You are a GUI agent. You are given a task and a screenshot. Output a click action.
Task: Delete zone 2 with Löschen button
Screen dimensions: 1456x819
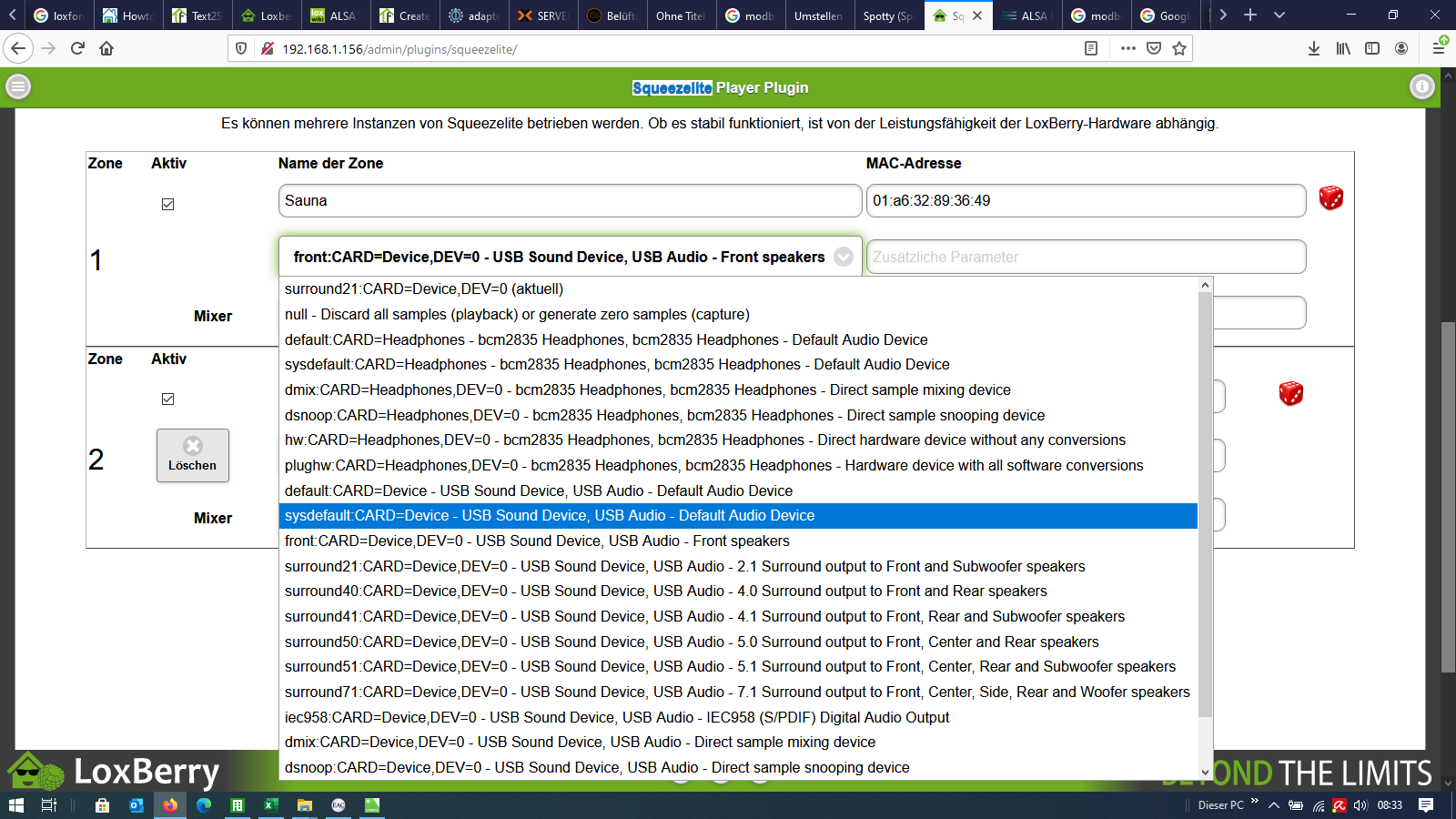[193, 455]
